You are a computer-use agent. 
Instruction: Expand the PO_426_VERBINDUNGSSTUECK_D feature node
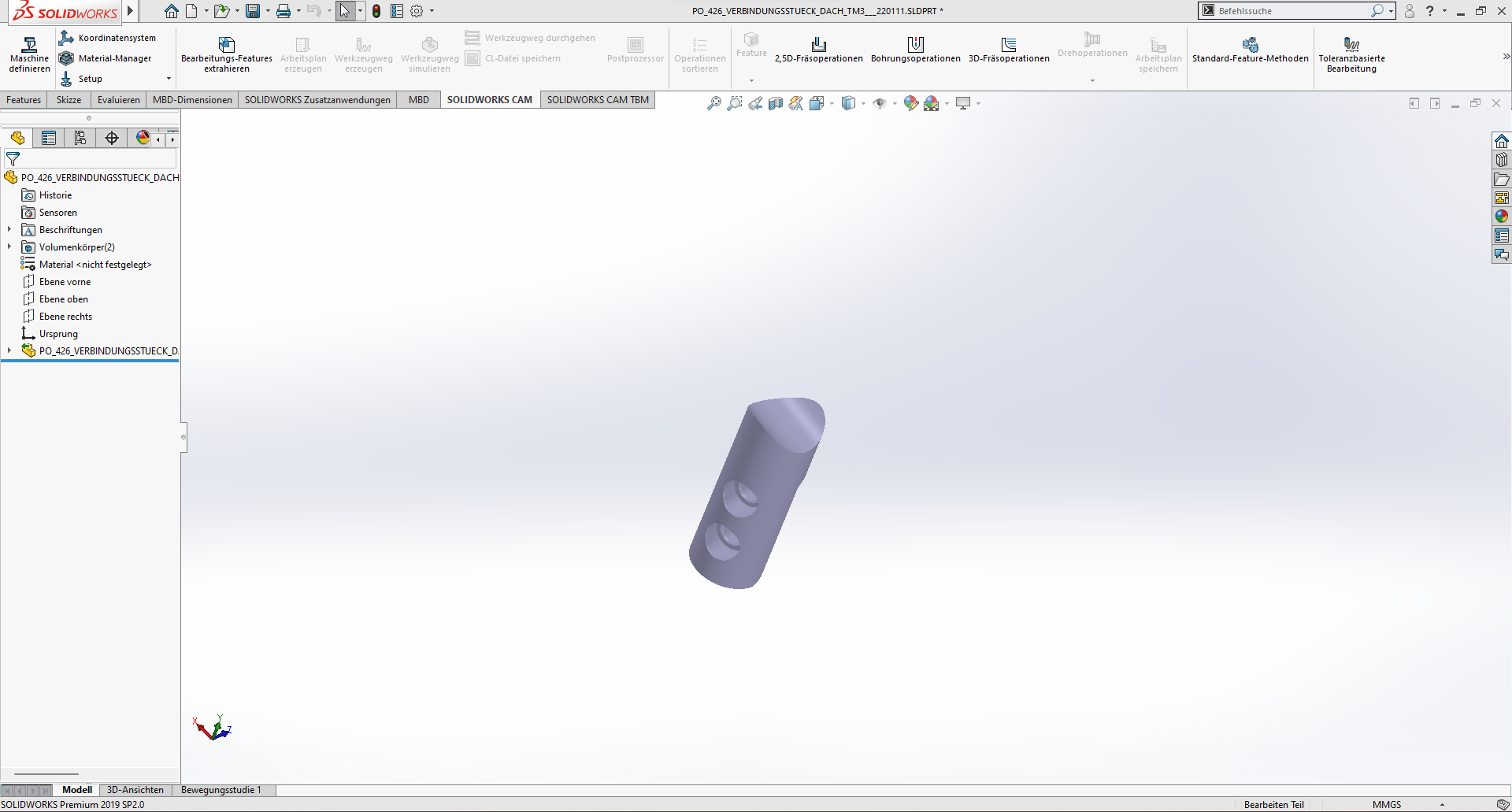[x=9, y=351]
